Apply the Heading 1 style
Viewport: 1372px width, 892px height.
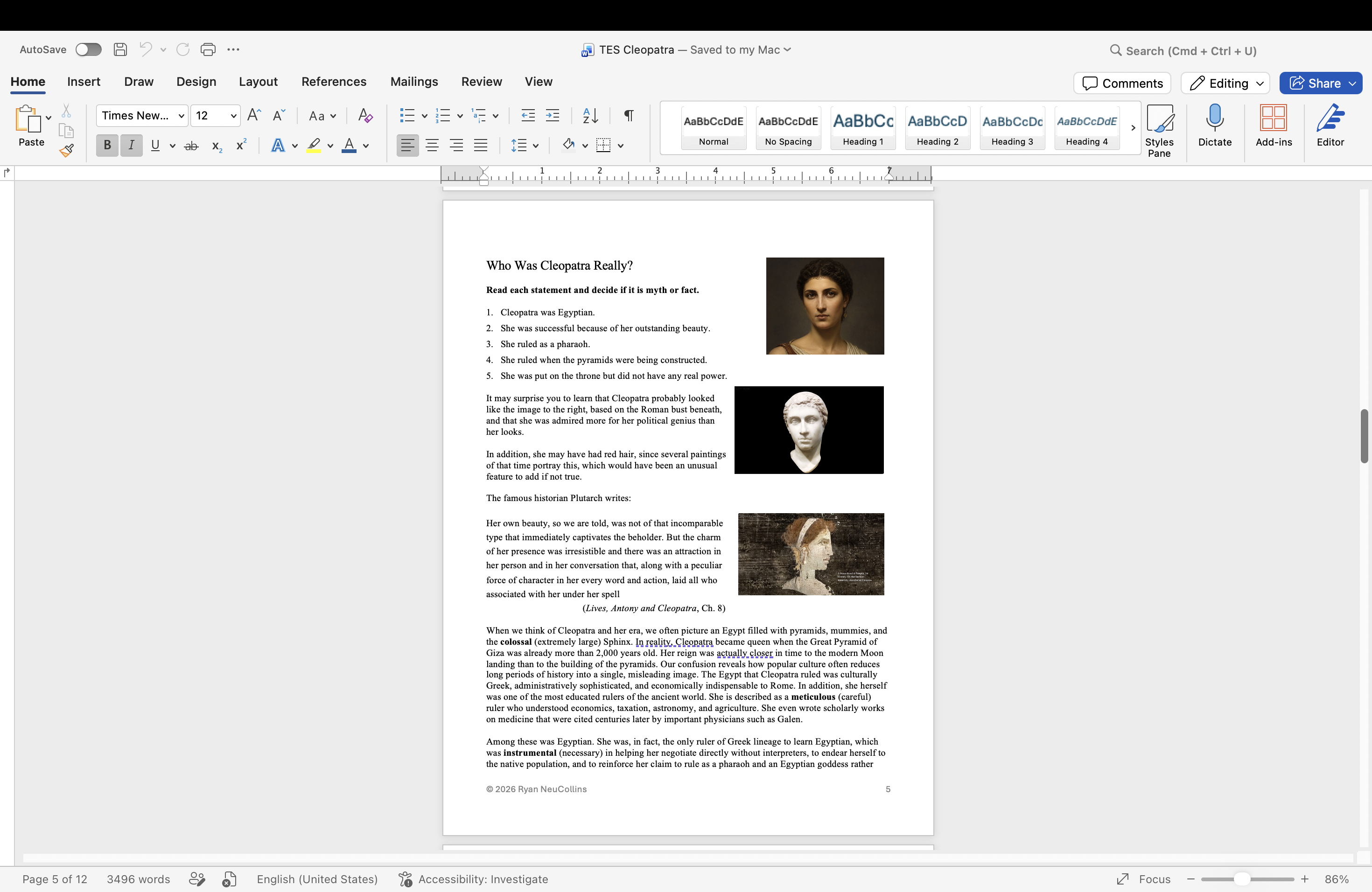[x=863, y=128]
